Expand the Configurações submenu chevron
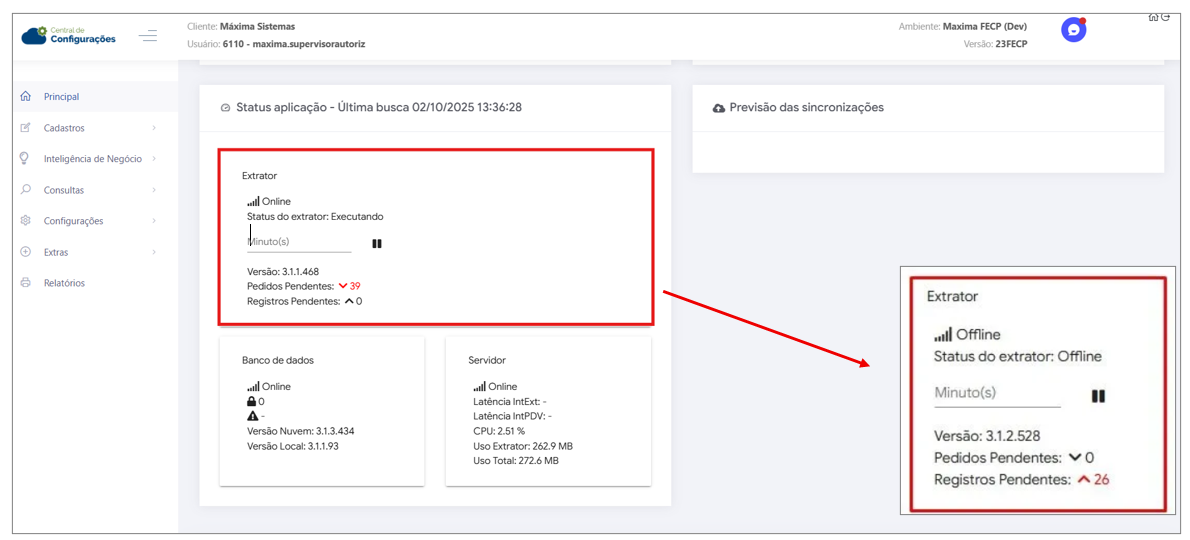1190x540 pixels. (x=154, y=221)
